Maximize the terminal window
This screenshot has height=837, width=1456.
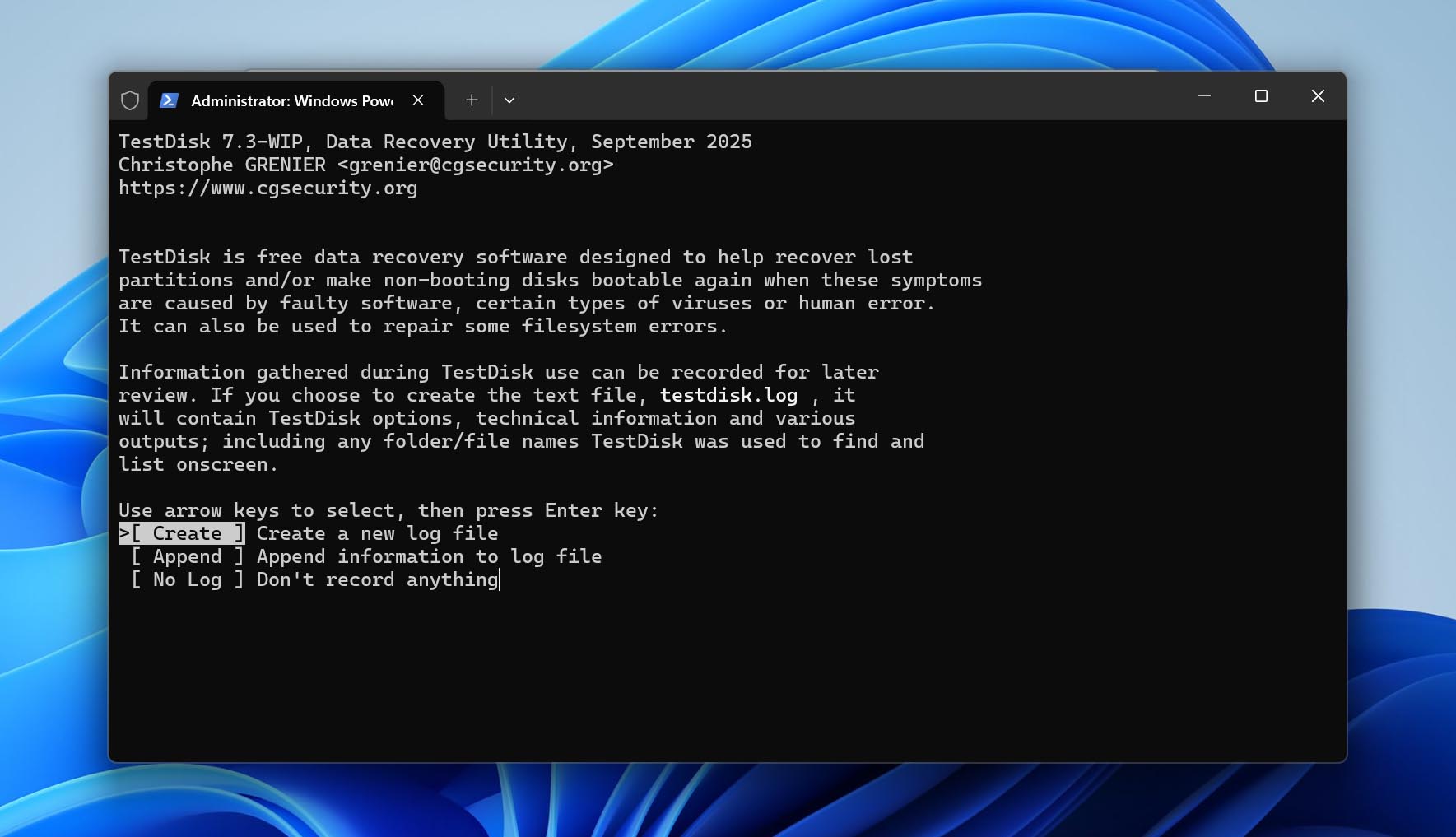pos(1261,96)
